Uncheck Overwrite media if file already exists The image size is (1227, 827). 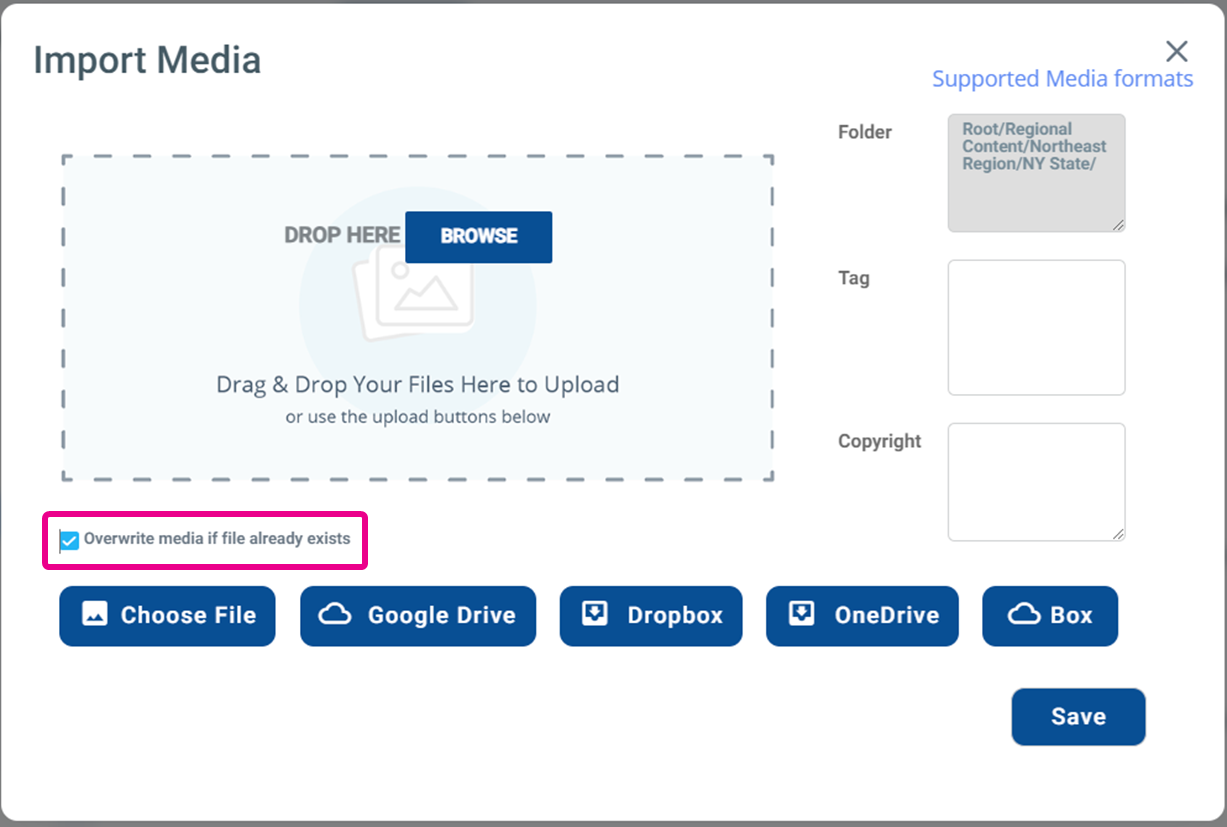[69, 541]
